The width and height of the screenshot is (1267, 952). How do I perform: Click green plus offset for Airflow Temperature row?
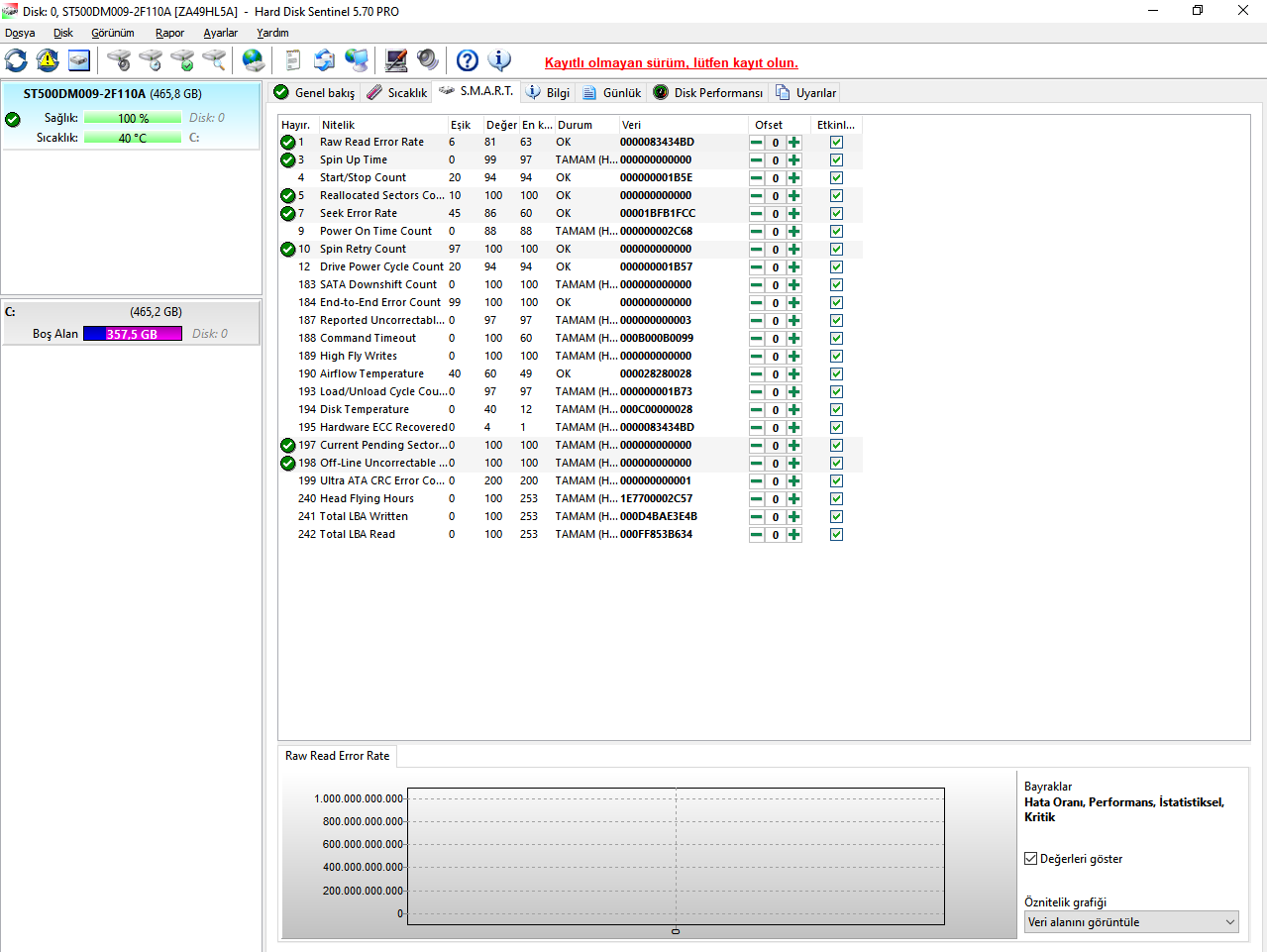(793, 374)
